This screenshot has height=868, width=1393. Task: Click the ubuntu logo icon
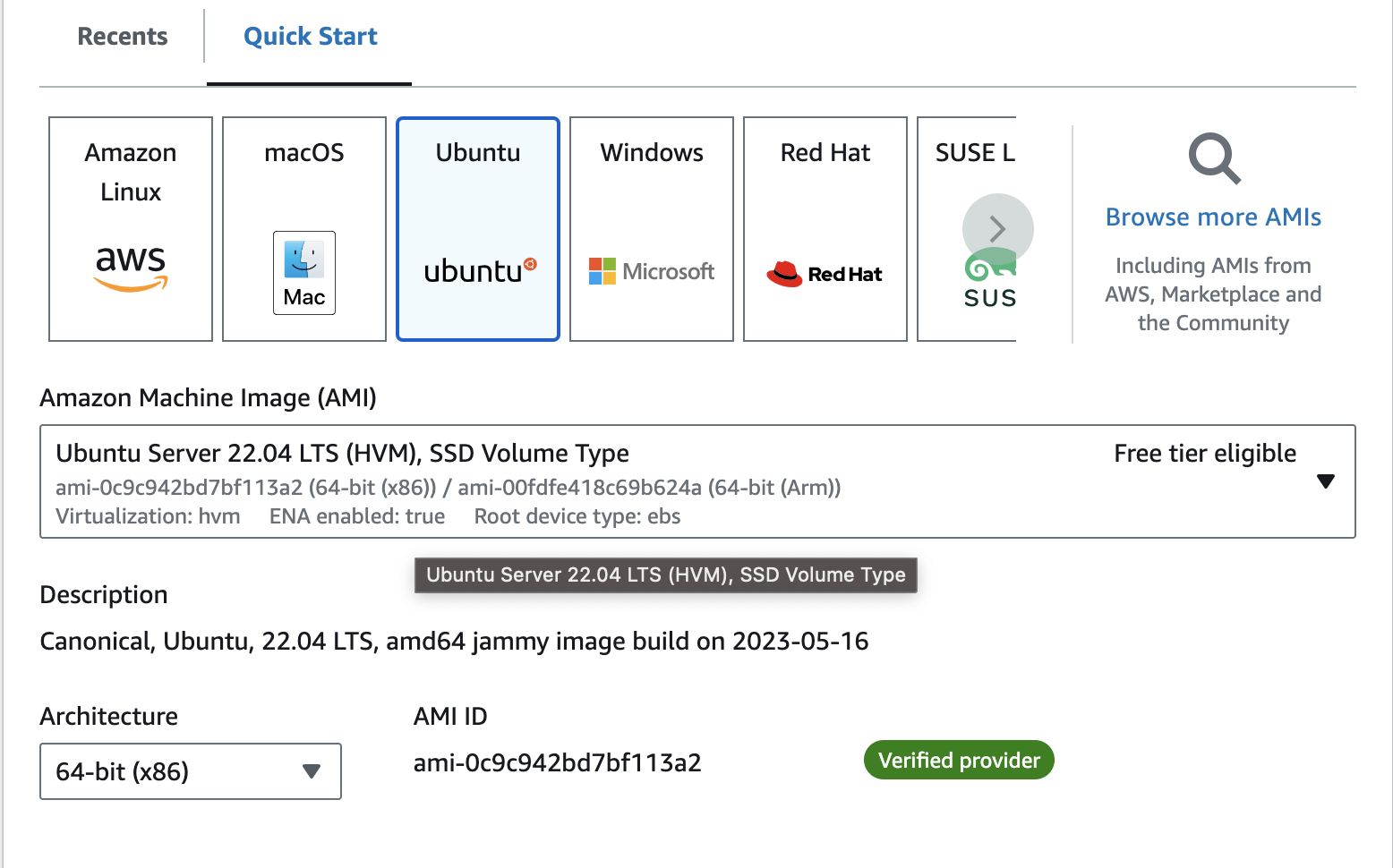point(480,270)
